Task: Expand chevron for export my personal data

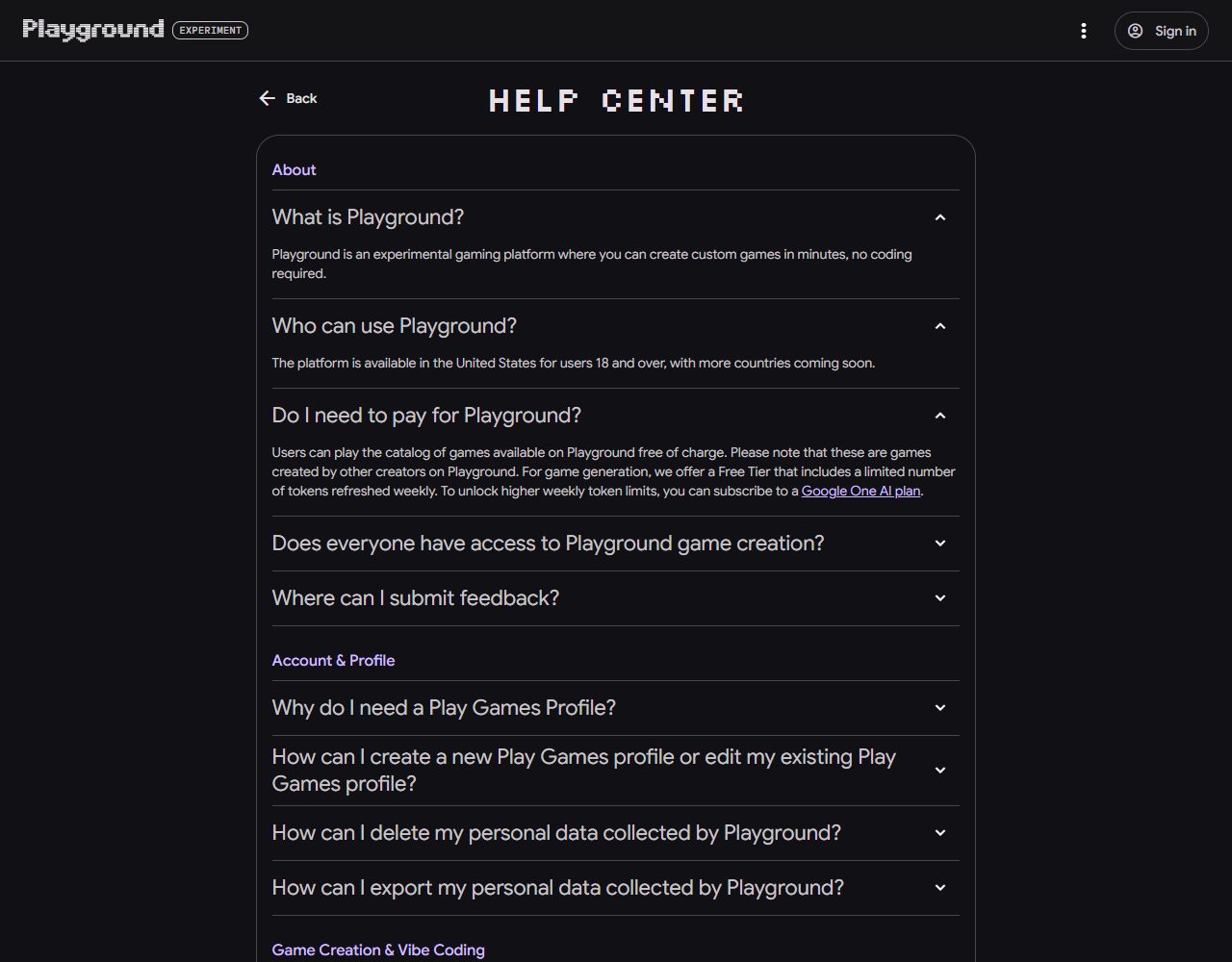Action: pos(940,888)
